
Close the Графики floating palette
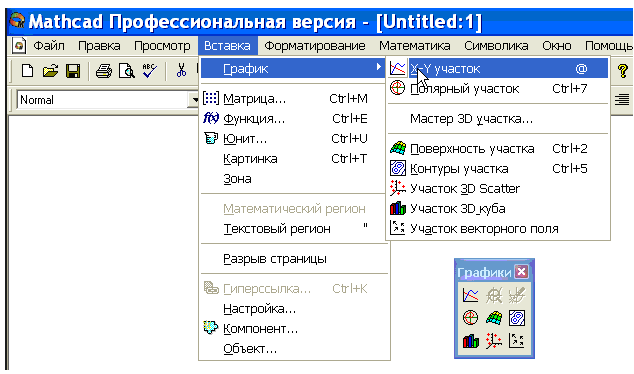(522, 272)
